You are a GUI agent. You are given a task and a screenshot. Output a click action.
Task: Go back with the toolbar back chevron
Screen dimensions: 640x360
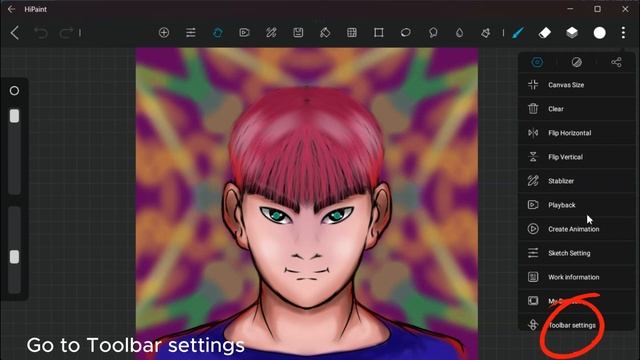coord(15,33)
